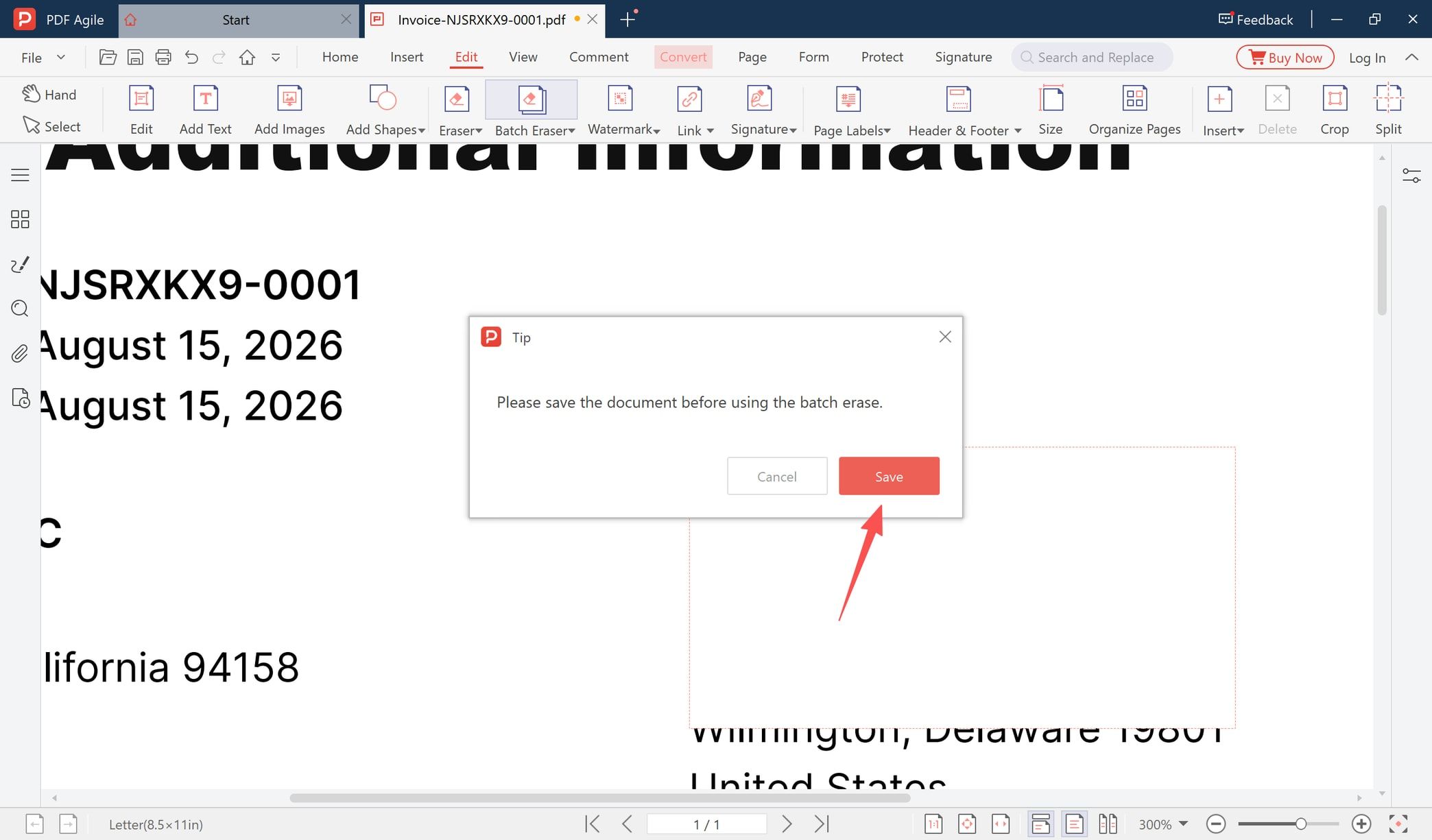This screenshot has height=840, width=1432.
Task: Open the Comment tab
Action: click(x=599, y=57)
